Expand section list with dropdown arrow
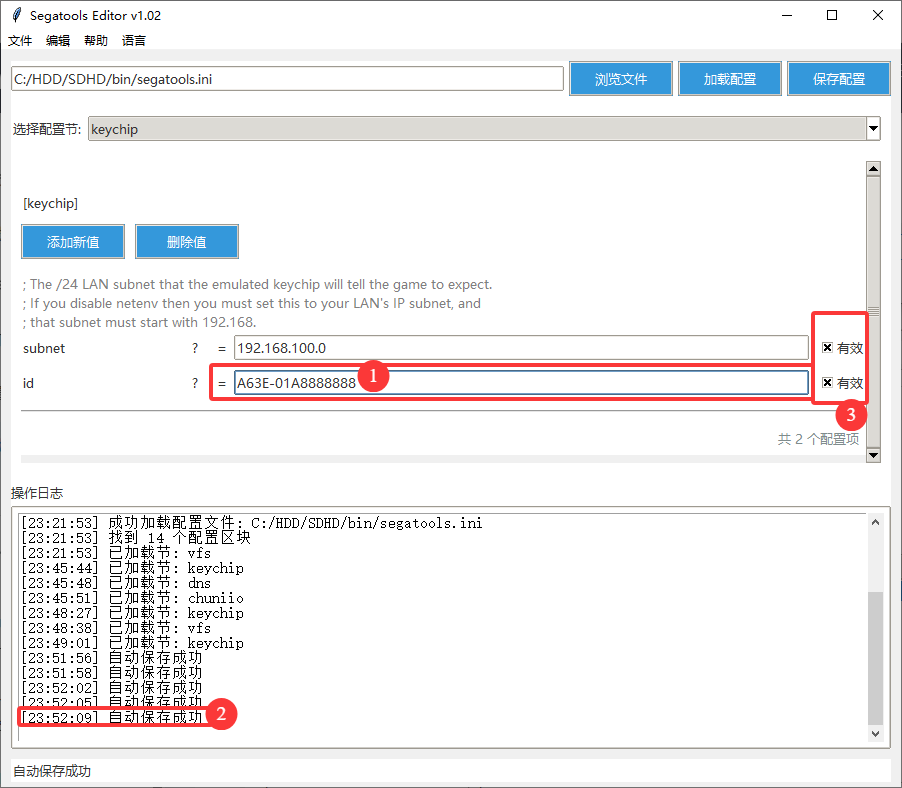Viewport: 902px width, 788px height. tap(873, 129)
